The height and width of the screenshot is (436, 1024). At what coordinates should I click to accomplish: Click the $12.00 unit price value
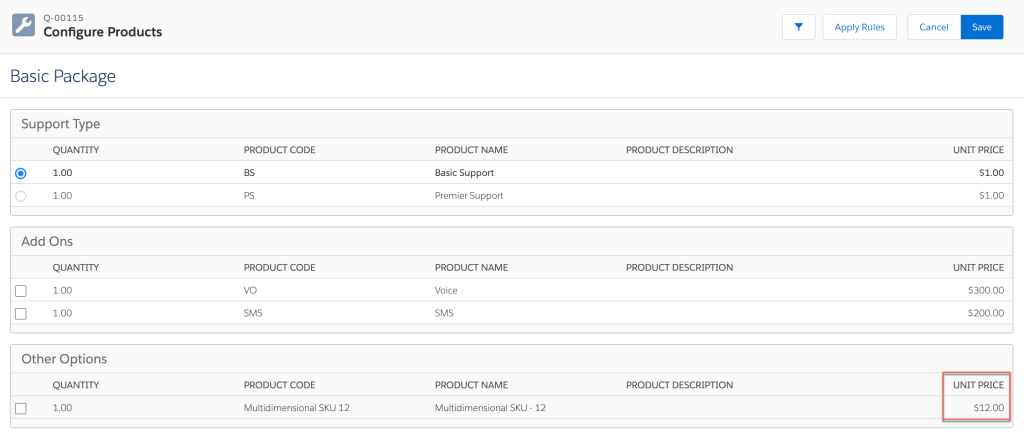[987, 408]
